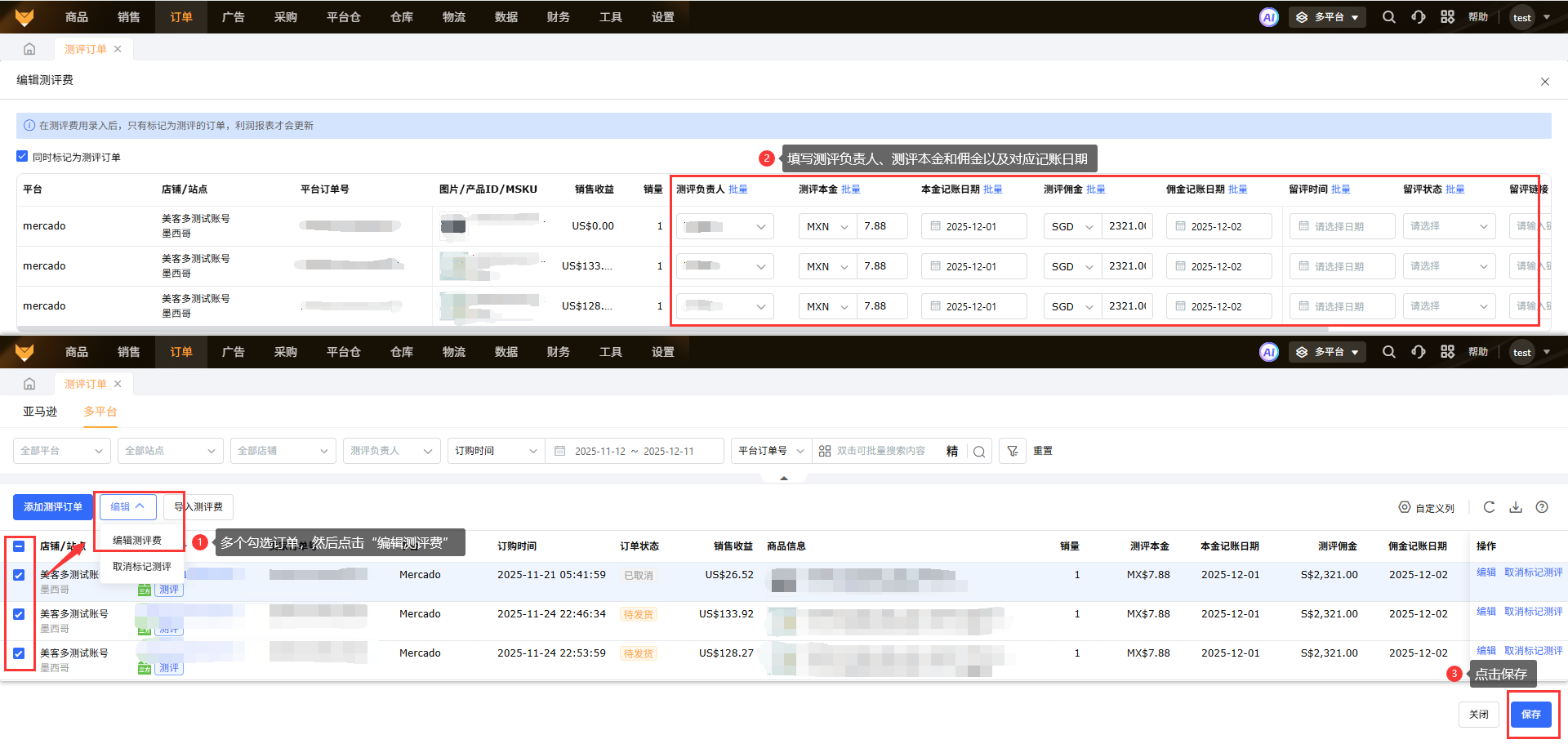Click the search magnifier in the lower navigation bar

(1388, 352)
